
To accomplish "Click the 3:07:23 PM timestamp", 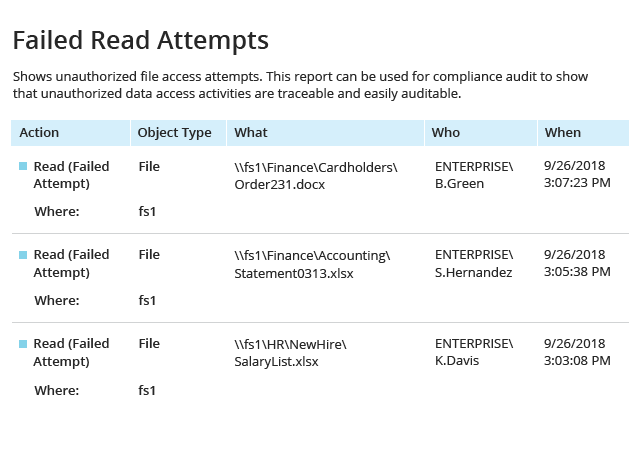I will point(577,183).
